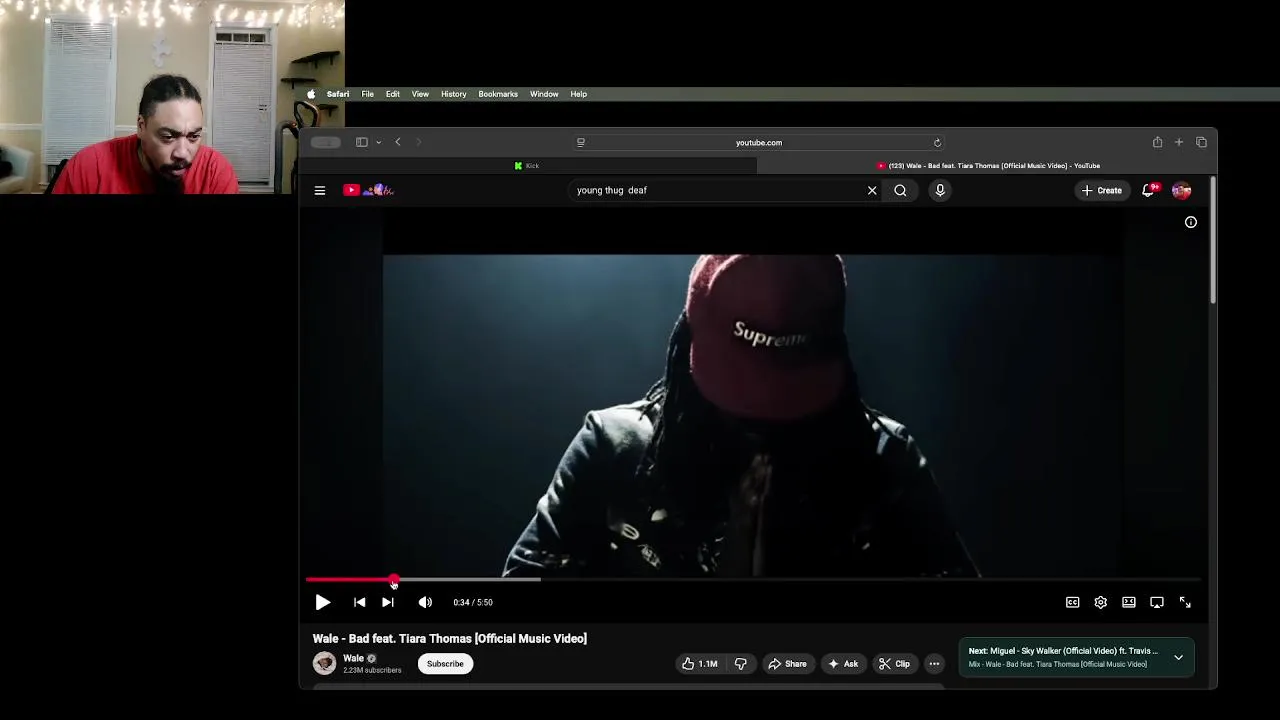Open the Safari menu

[338, 94]
